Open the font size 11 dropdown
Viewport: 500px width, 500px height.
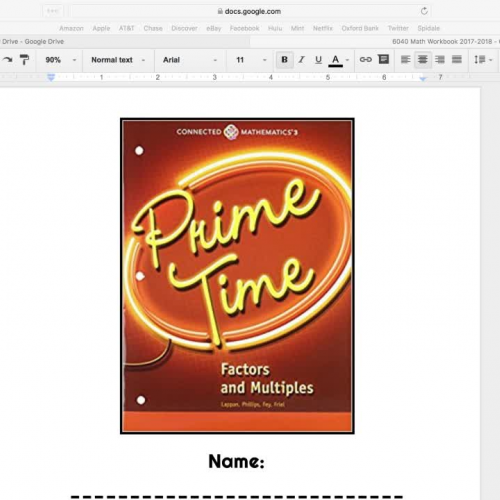(252, 60)
